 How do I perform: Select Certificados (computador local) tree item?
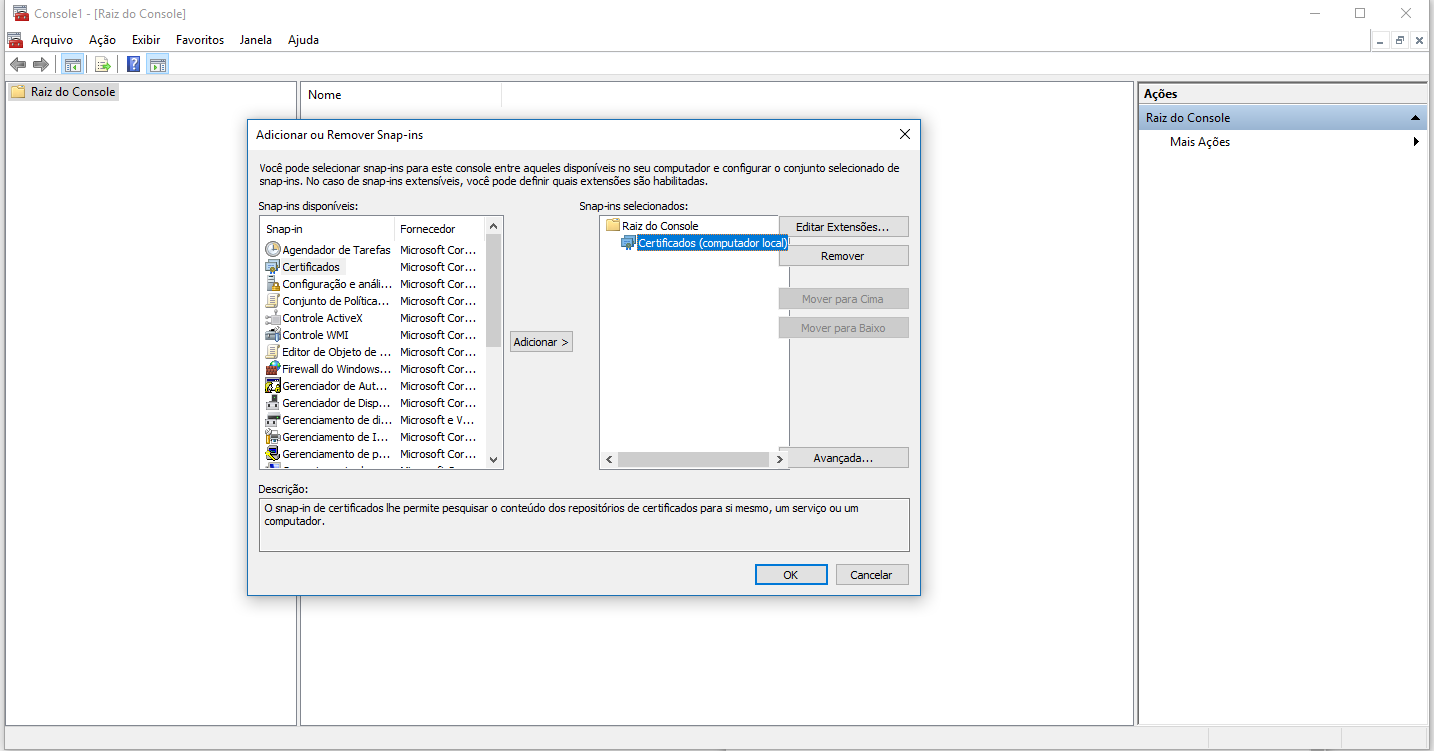click(712, 243)
